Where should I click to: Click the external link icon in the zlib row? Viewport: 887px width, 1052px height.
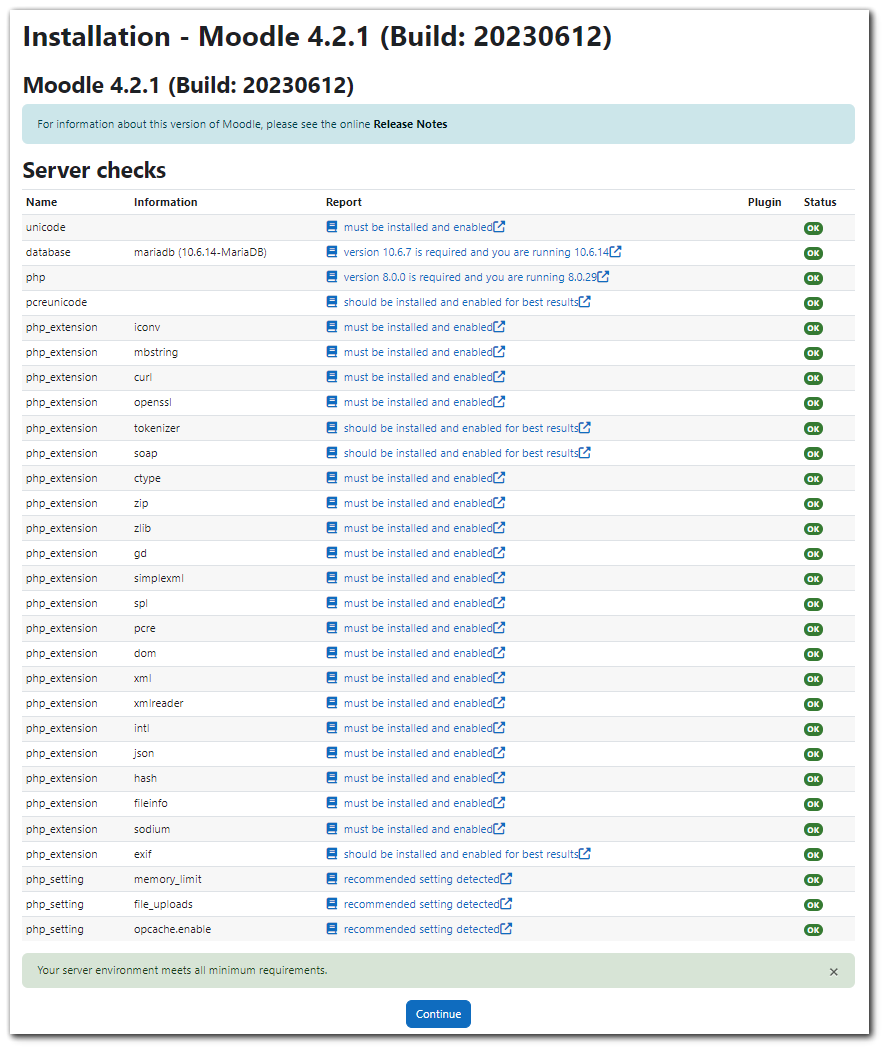click(499, 527)
